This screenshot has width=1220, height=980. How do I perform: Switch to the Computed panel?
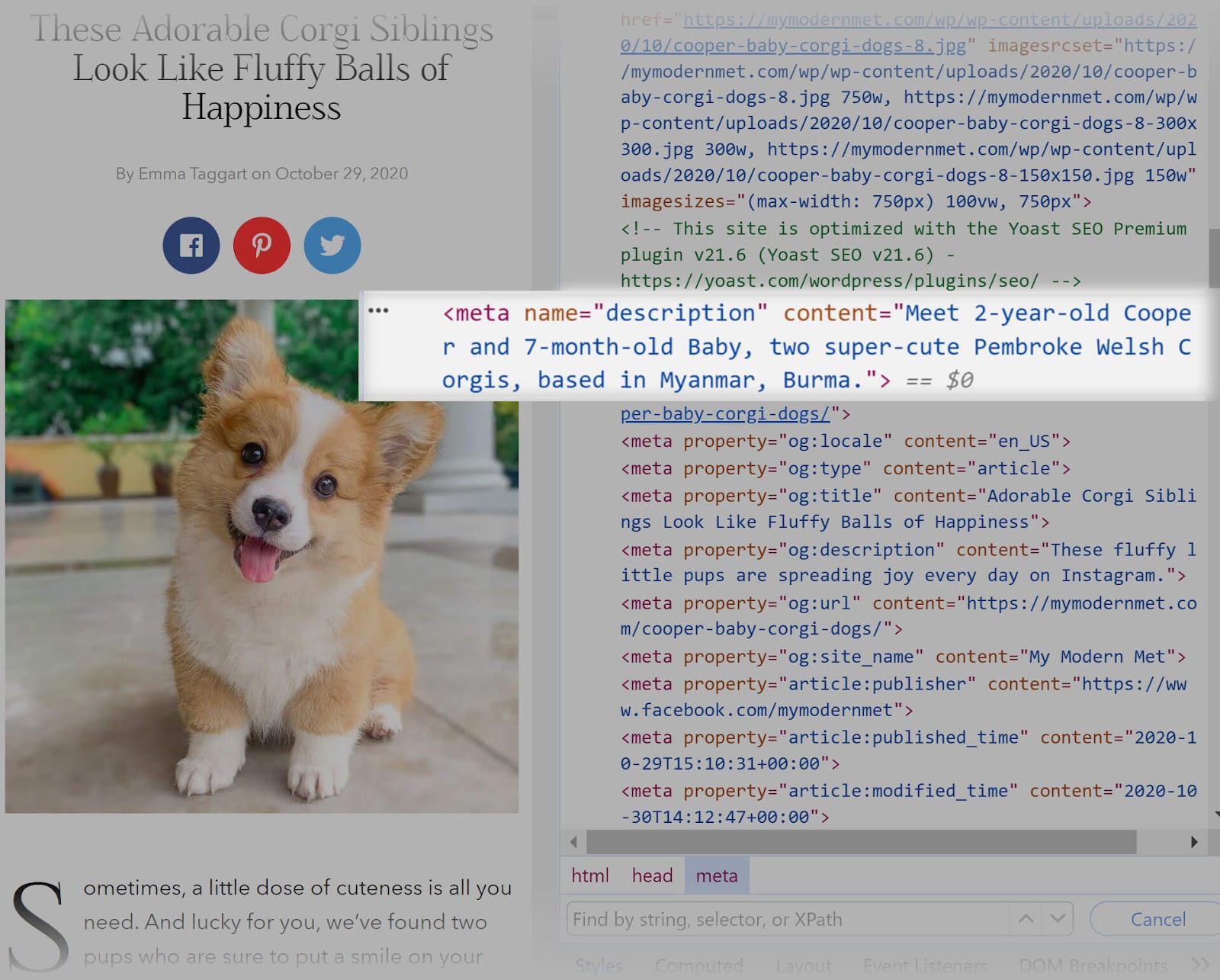698,966
